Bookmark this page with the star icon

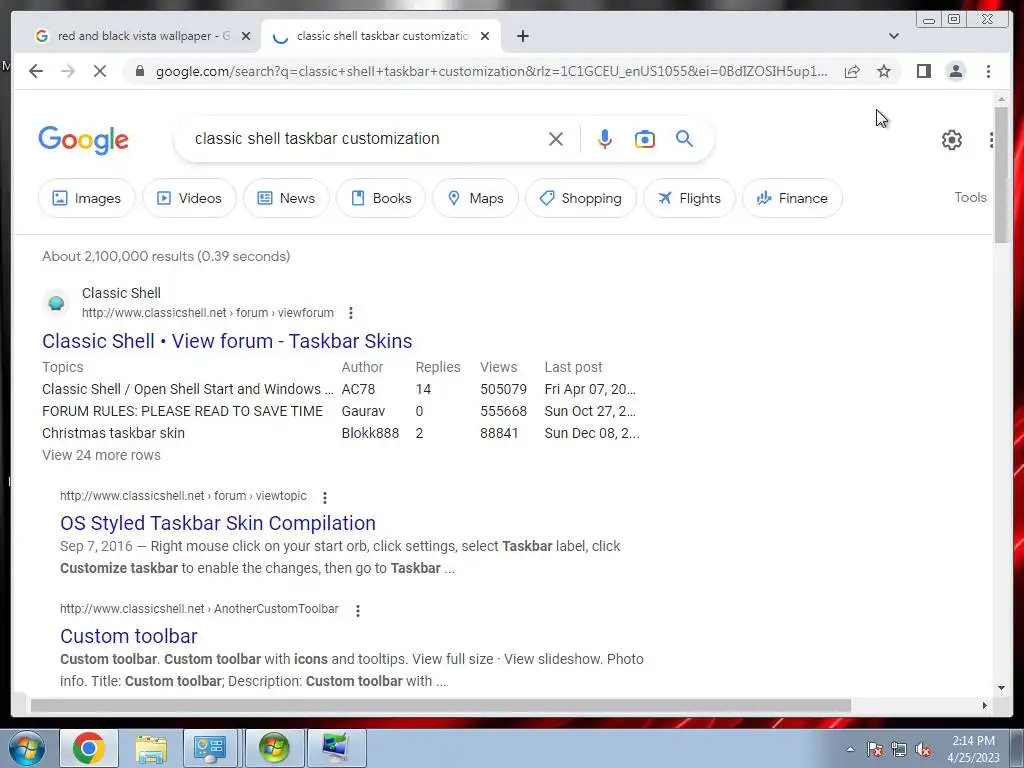884,71
